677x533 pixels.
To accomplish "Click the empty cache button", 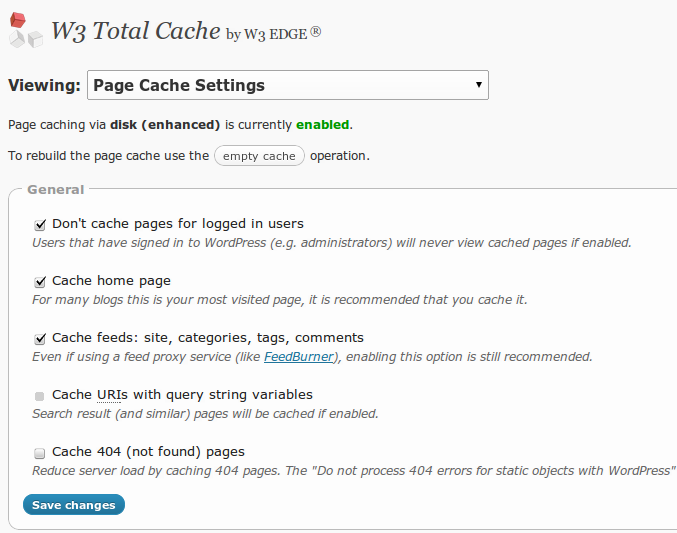I will coord(259,156).
